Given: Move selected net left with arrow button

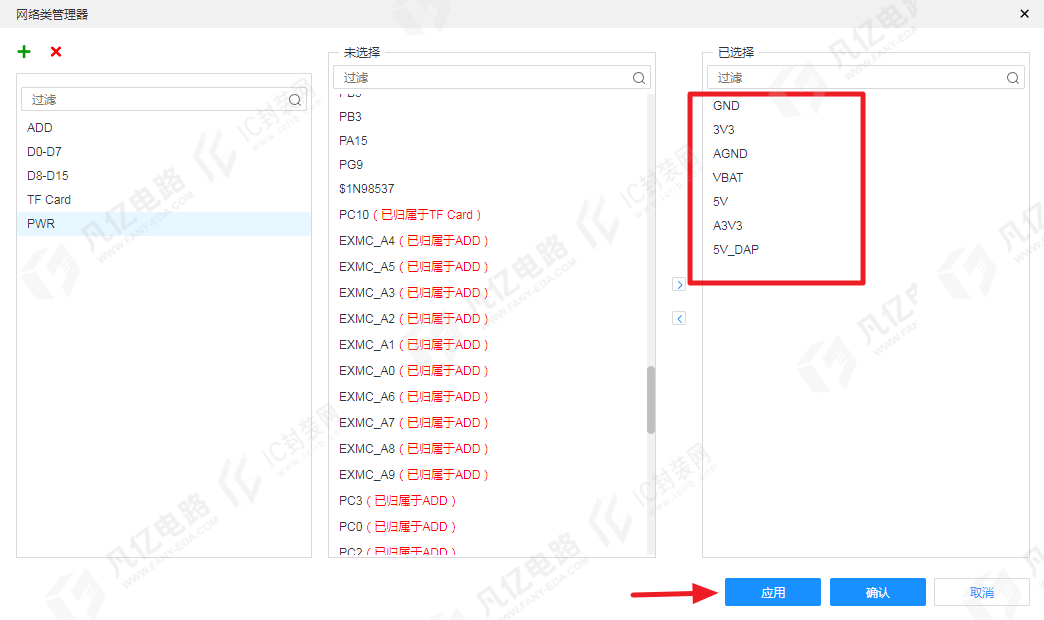Looking at the screenshot, I should pyautogui.click(x=679, y=318).
